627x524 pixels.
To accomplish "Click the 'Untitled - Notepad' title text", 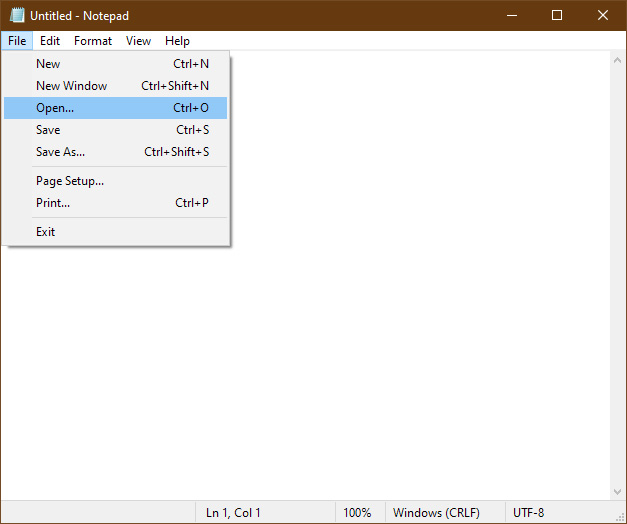I will (79, 16).
